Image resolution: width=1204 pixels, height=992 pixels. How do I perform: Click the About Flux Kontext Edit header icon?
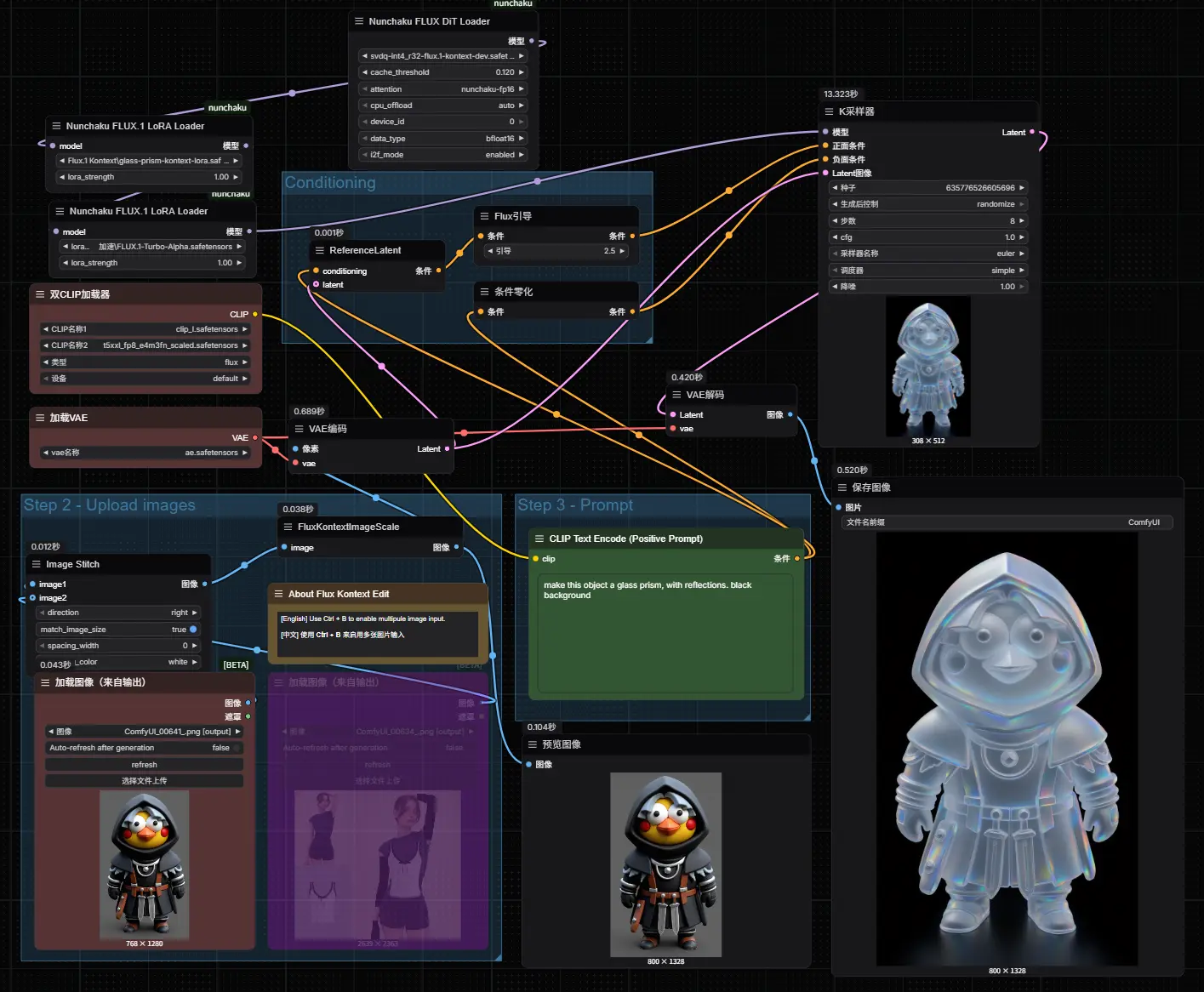click(278, 594)
